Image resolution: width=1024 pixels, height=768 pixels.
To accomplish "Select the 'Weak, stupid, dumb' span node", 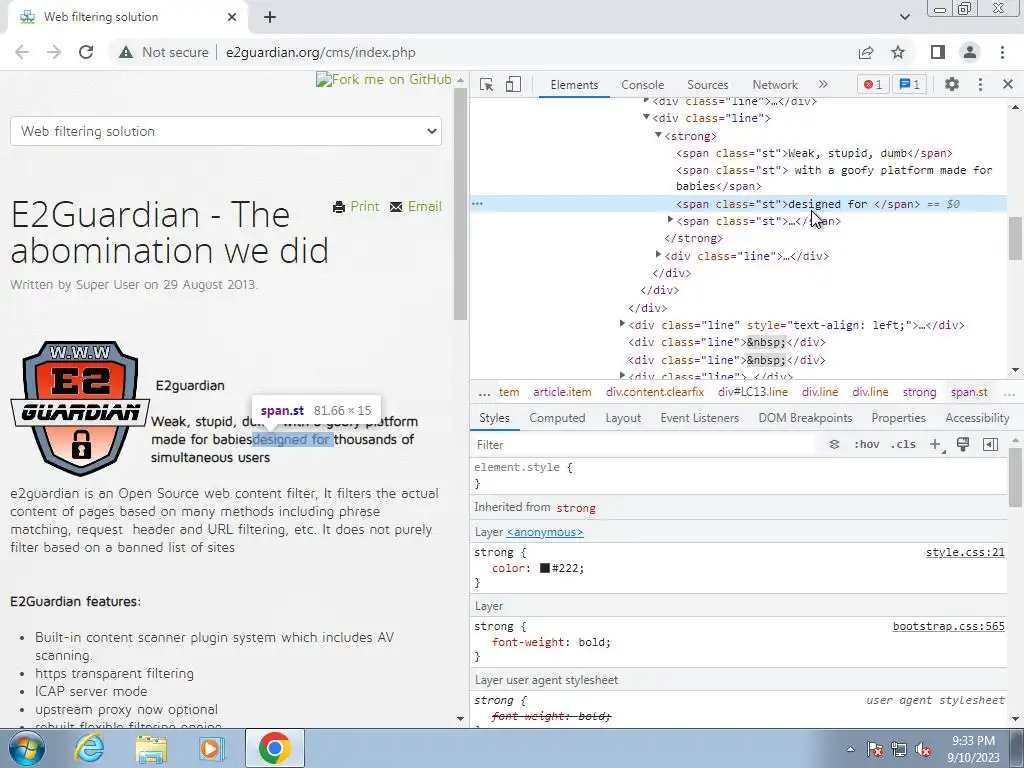I will [814, 153].
